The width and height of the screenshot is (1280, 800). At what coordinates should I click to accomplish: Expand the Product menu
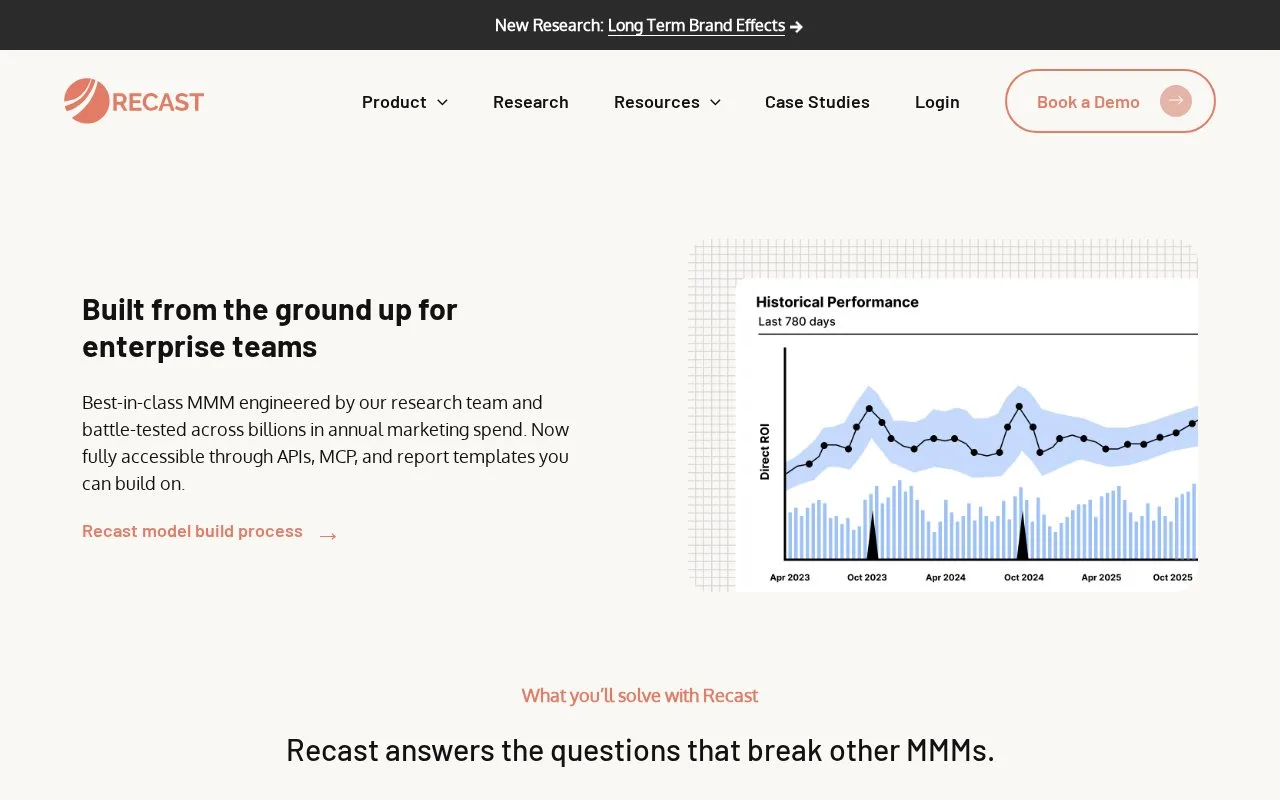click(405, 102)
